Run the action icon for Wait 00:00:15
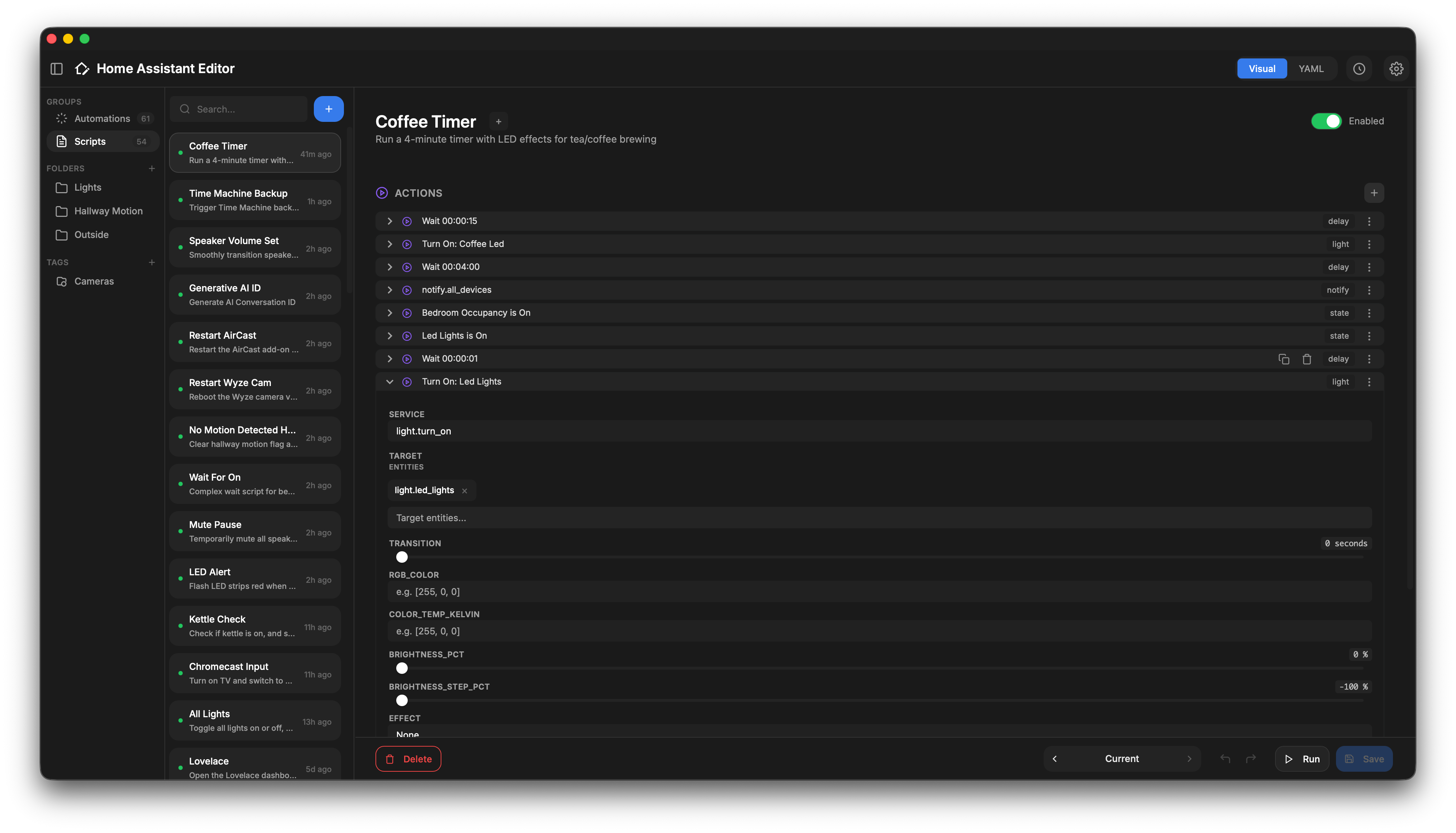 (407, 221)
